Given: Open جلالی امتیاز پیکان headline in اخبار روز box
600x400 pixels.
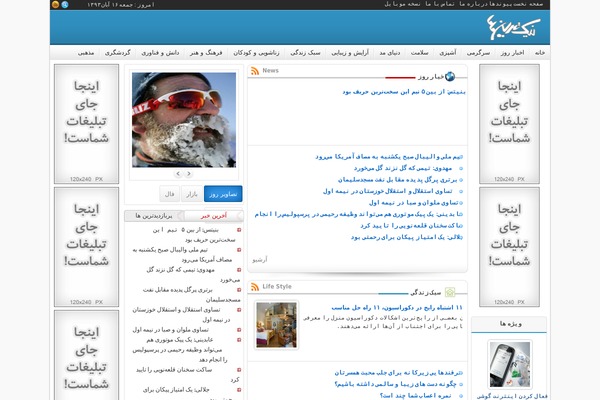Looking at the screenshot, I should point(406,238).
